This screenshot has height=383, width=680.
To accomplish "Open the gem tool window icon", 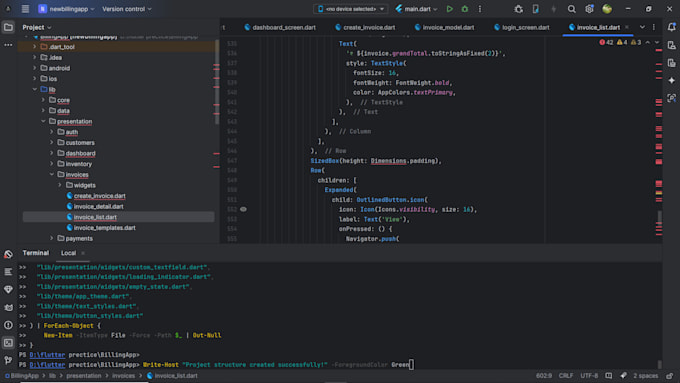I will click(8, 289).
